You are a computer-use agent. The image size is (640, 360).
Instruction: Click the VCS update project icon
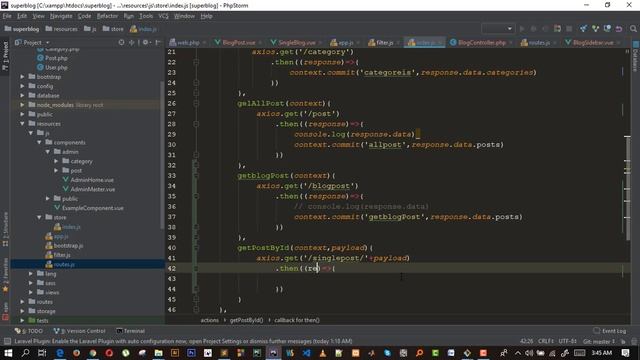coord(584,29)
